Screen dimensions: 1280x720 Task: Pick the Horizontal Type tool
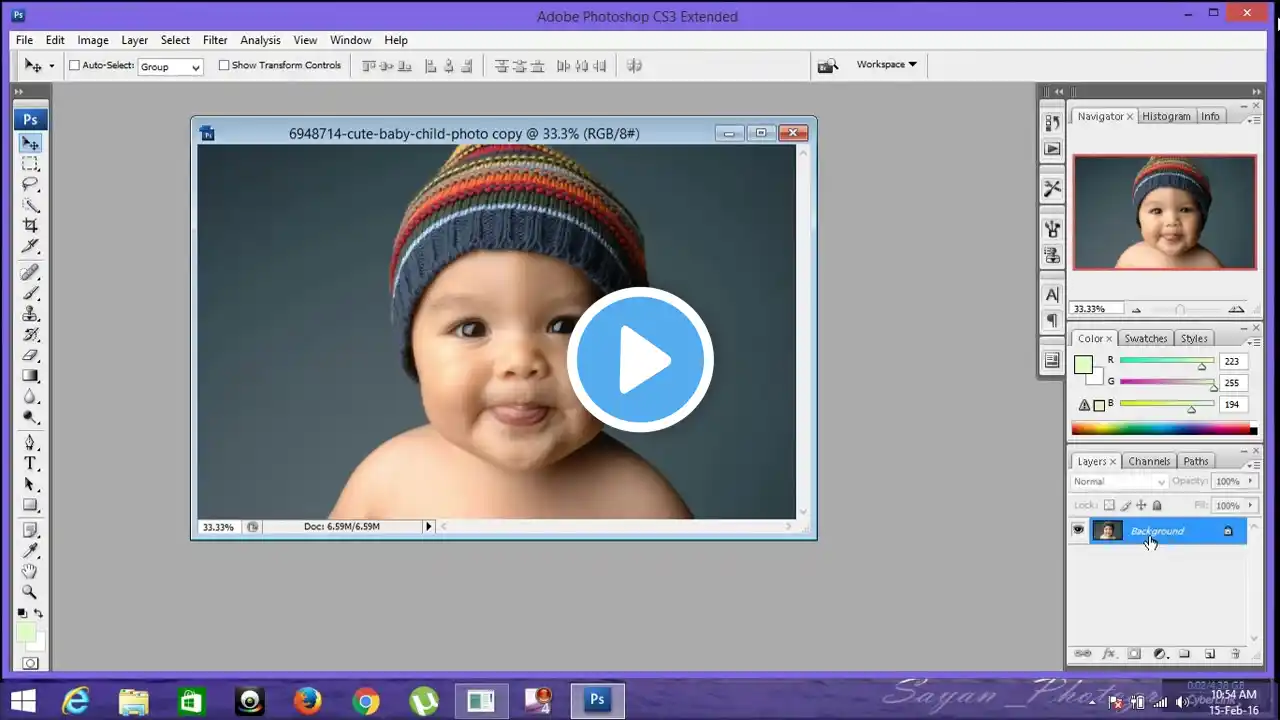click(x=30, y=464)
